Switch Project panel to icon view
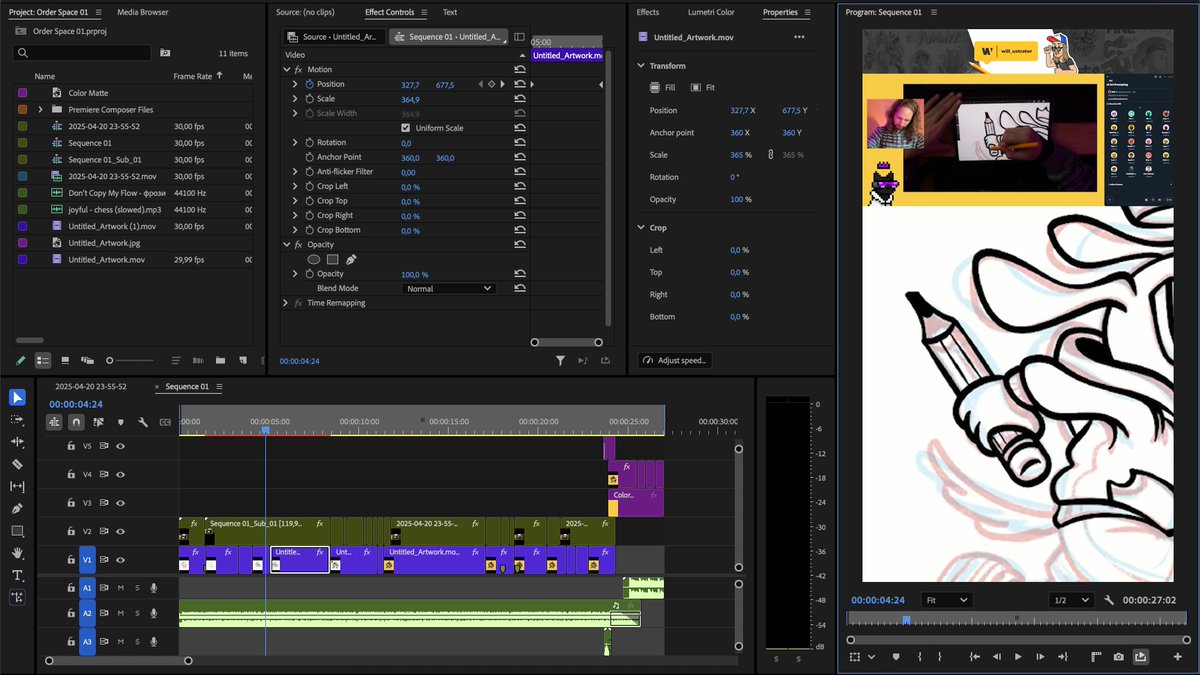The width and height of the screenshot is (1200, 675). [x=65, y=360]
